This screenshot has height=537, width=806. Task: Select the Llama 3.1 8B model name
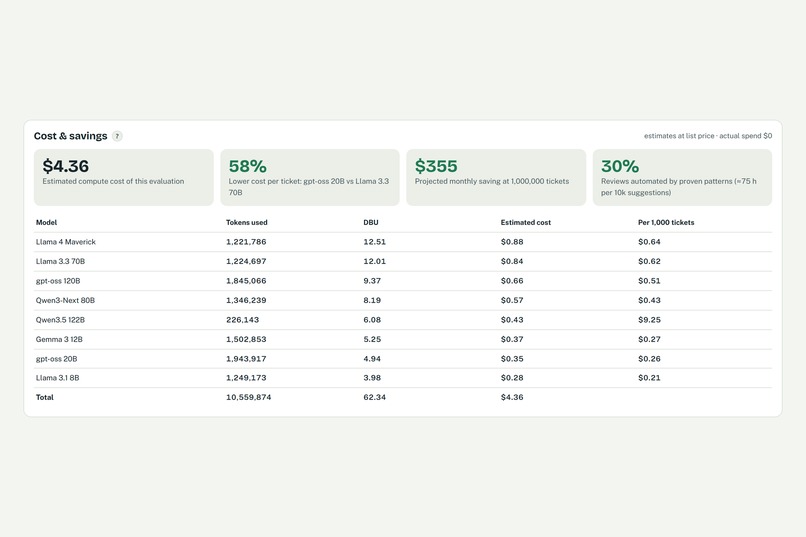click(x=58, y=378)
